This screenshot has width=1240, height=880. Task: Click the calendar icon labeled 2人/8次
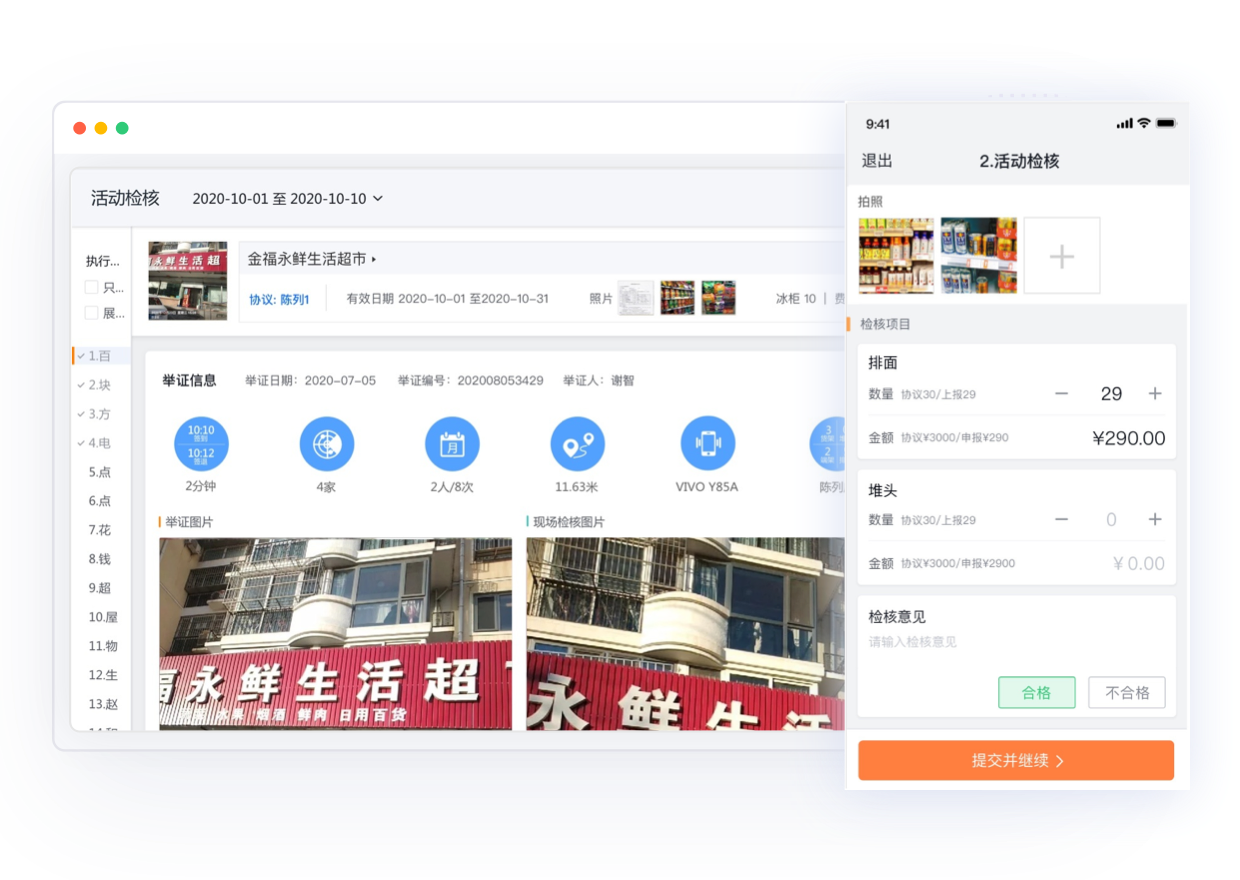pos(452,443)
